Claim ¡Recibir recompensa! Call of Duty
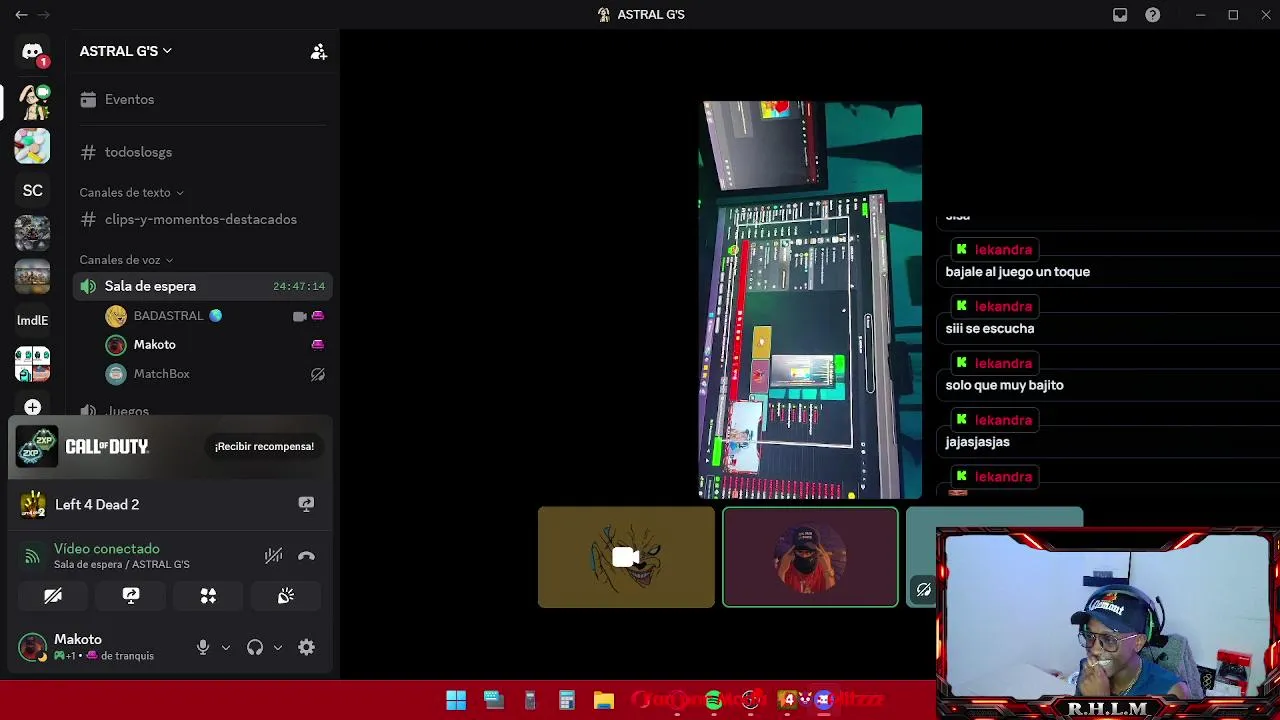 pyautogui.click(x=264, y=446)
